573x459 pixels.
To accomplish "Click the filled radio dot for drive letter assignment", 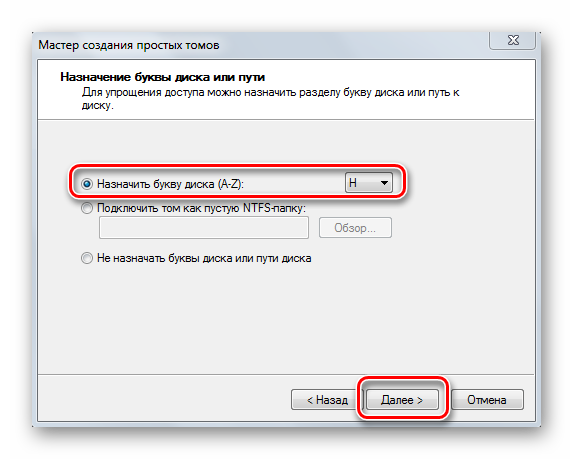I will point(87,184).
